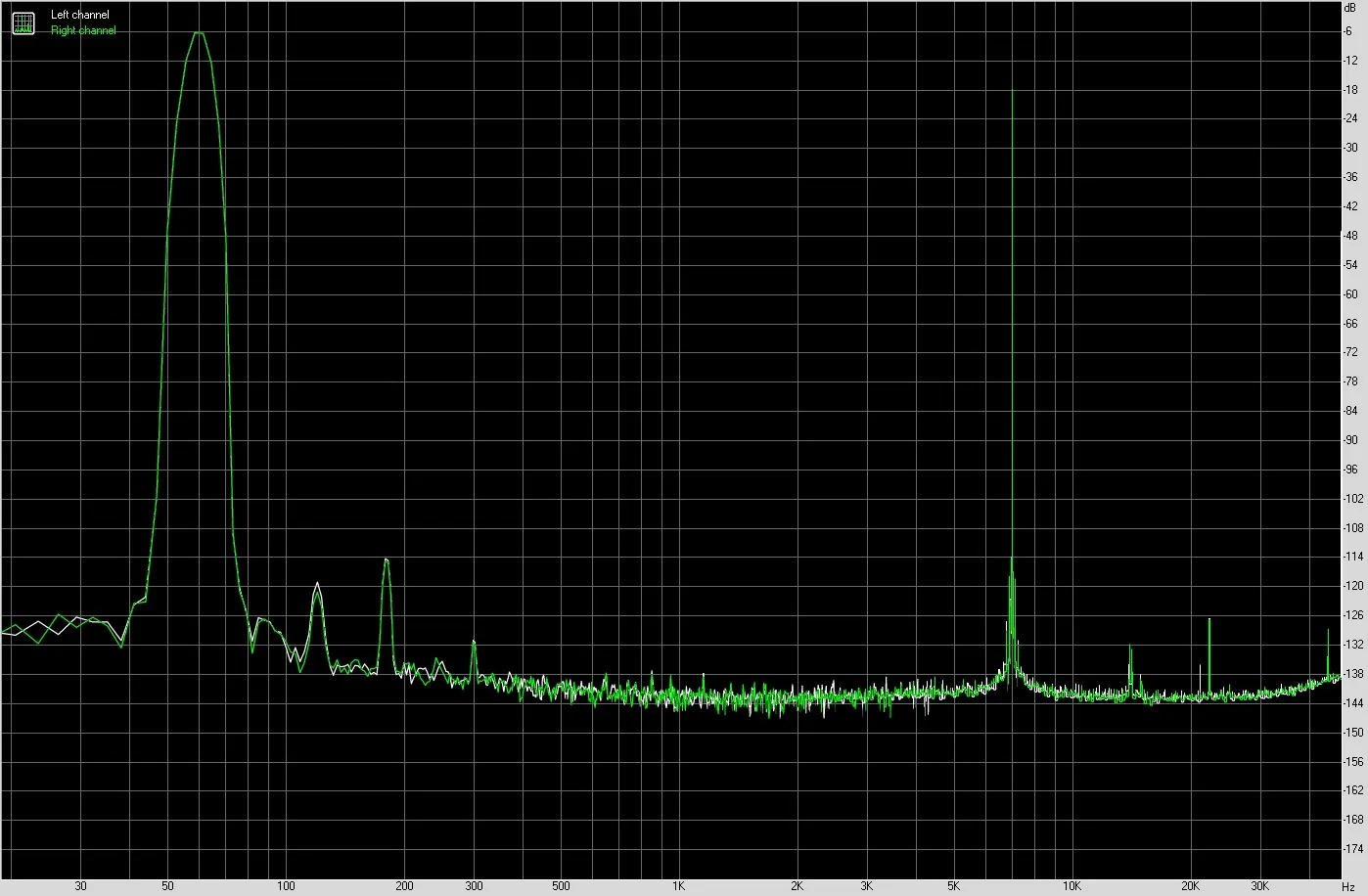Image resolution: width=1368 pixels, height=896 pixels.
Task: Click the "-66" dB axis value
Action: [1351, 324]
